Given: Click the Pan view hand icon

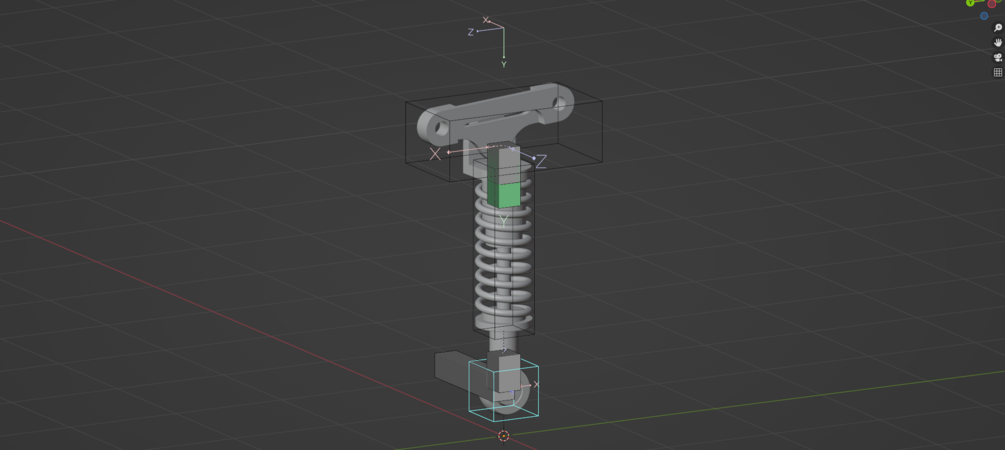Looking at the screenshot, I should tap(997, 43).
